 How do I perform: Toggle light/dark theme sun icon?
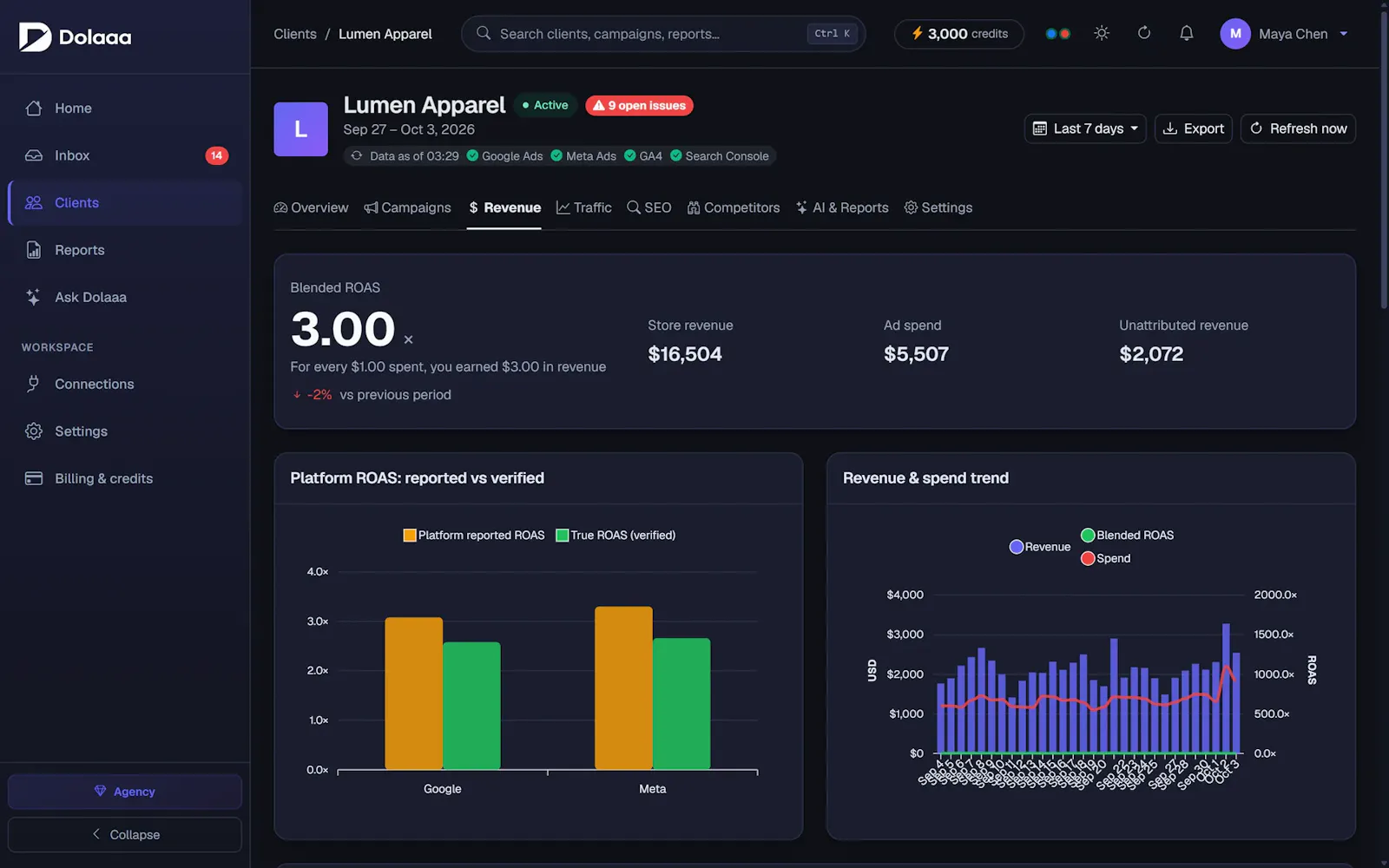point(1102,33)
